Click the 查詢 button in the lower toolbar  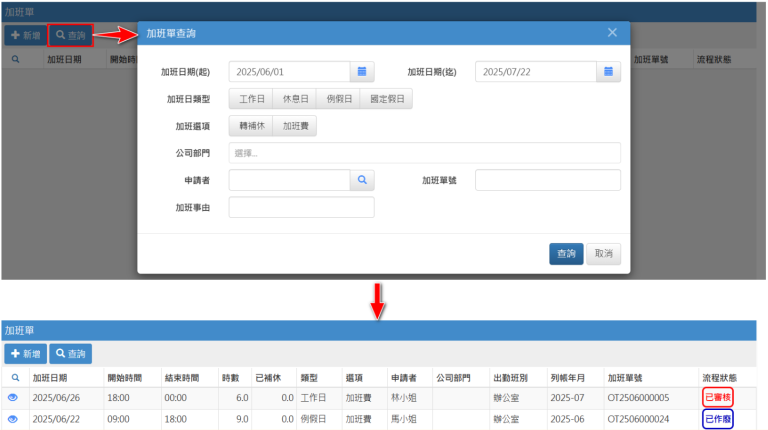[x=71, y=354]
